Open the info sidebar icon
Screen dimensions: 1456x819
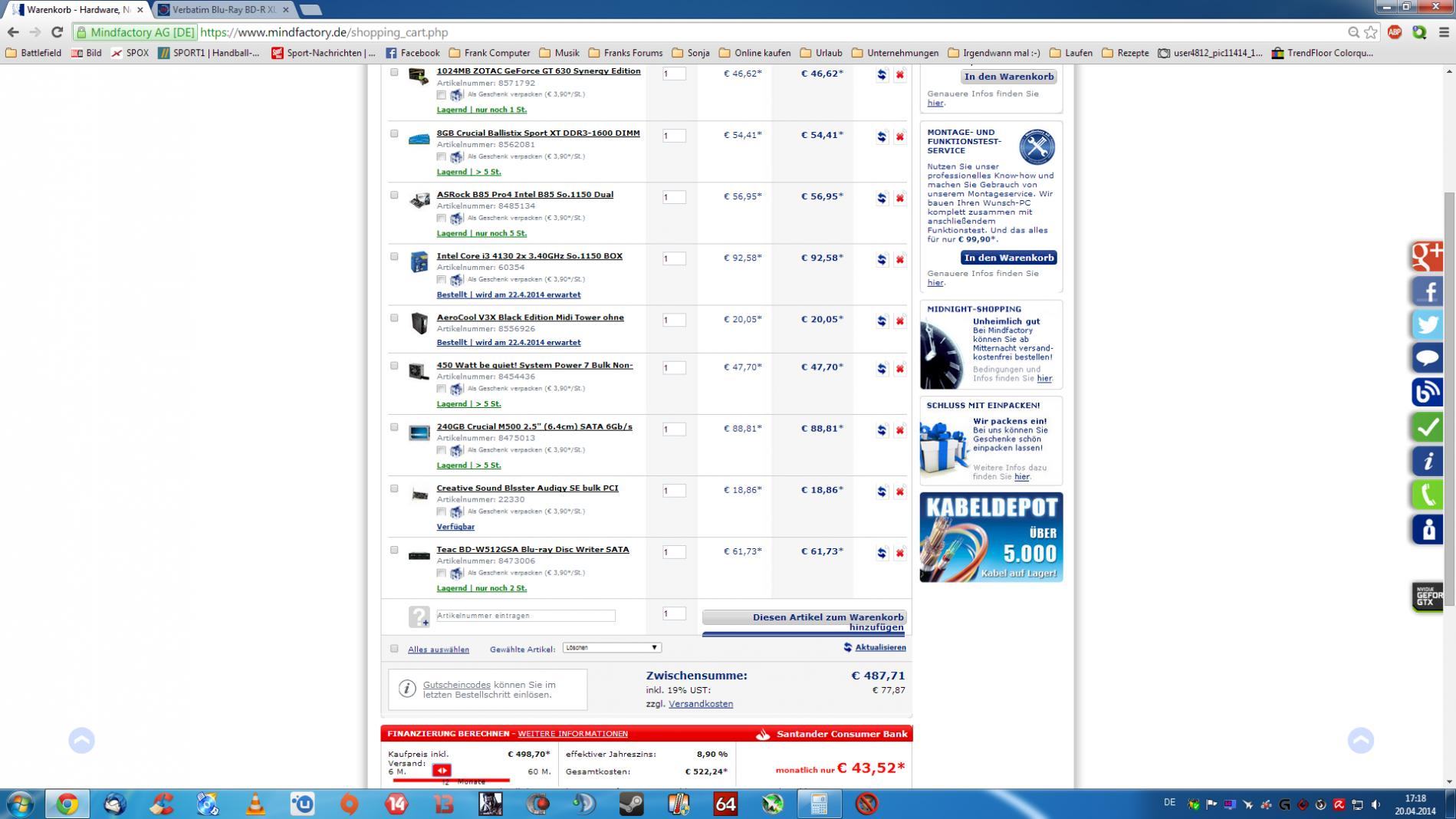coord(1428,461)
